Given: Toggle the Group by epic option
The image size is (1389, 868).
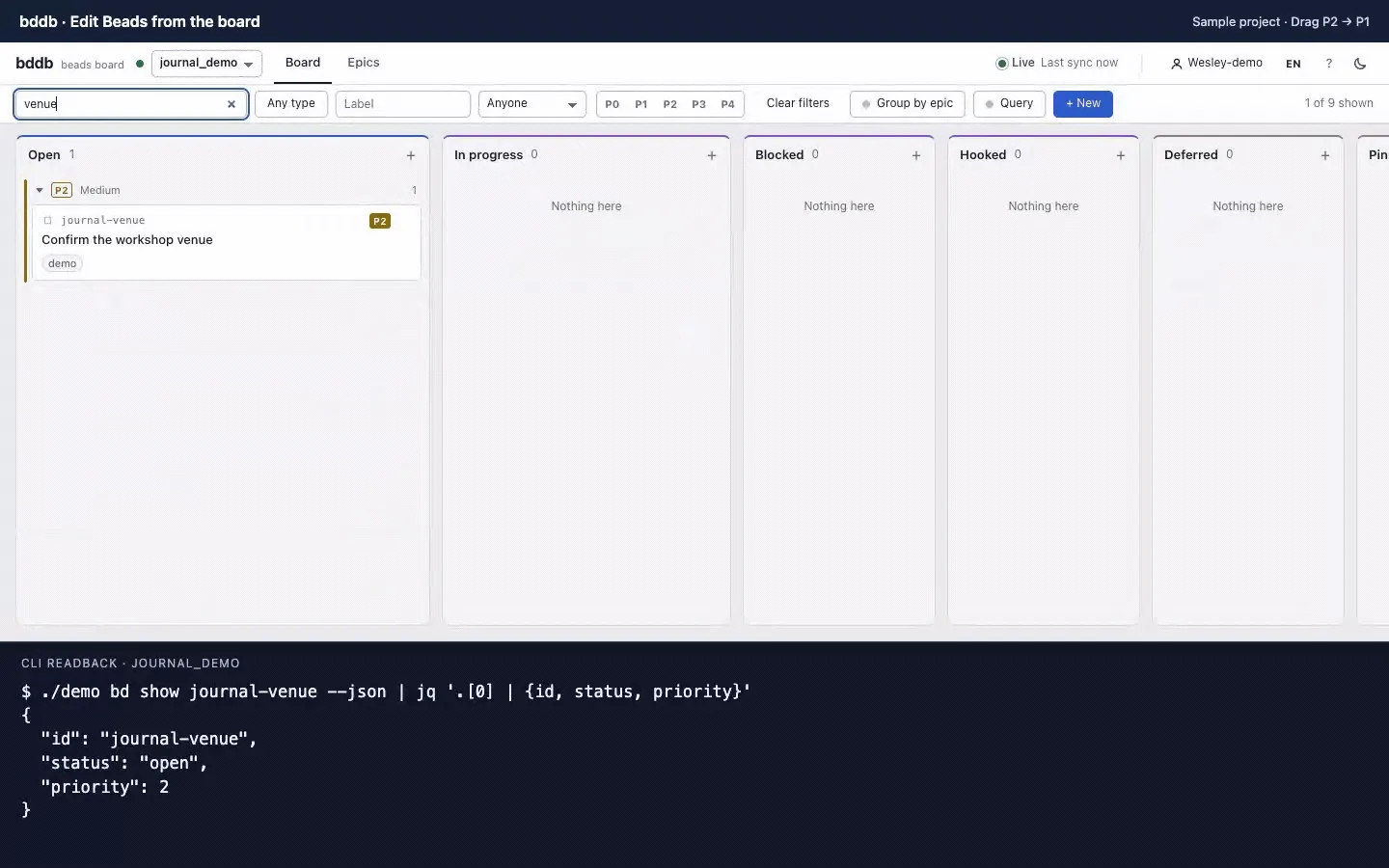Looking at the screenshot, I should click(x=908, y=103).
